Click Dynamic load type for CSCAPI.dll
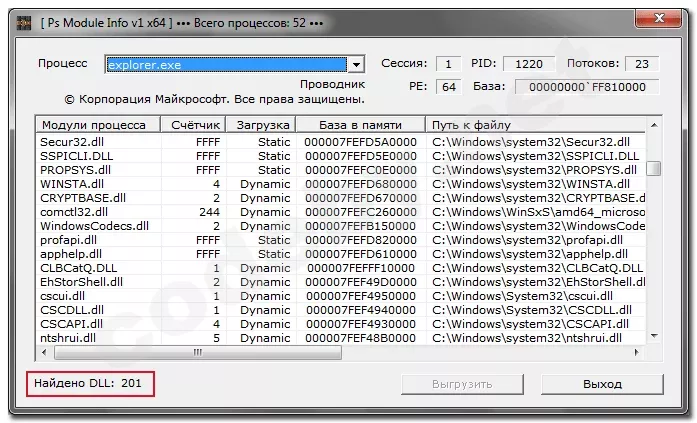 [x=265, y=324]
